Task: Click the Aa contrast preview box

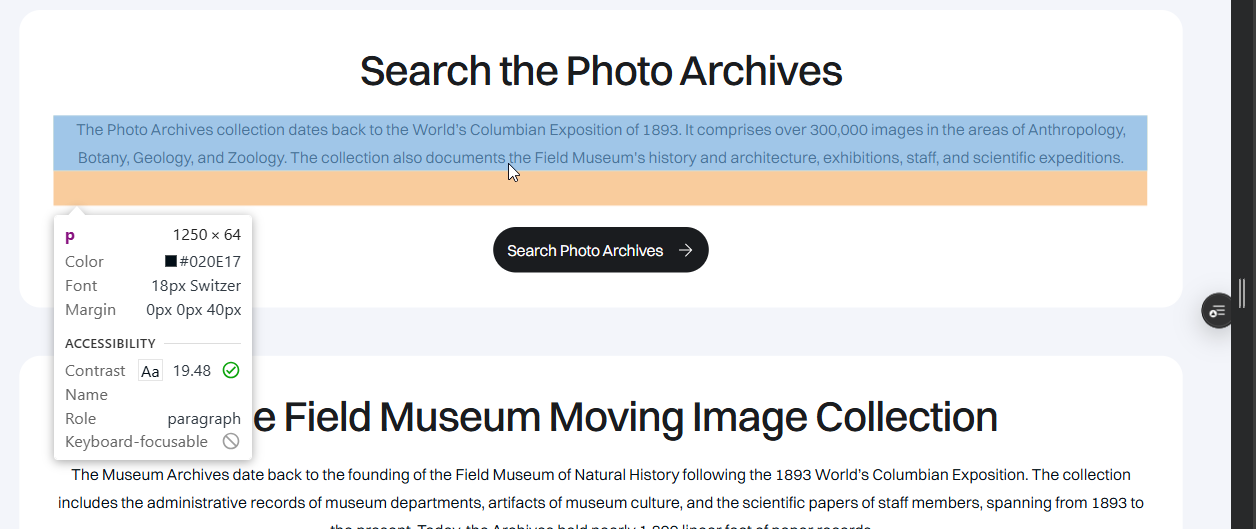Action: point(150,371)
